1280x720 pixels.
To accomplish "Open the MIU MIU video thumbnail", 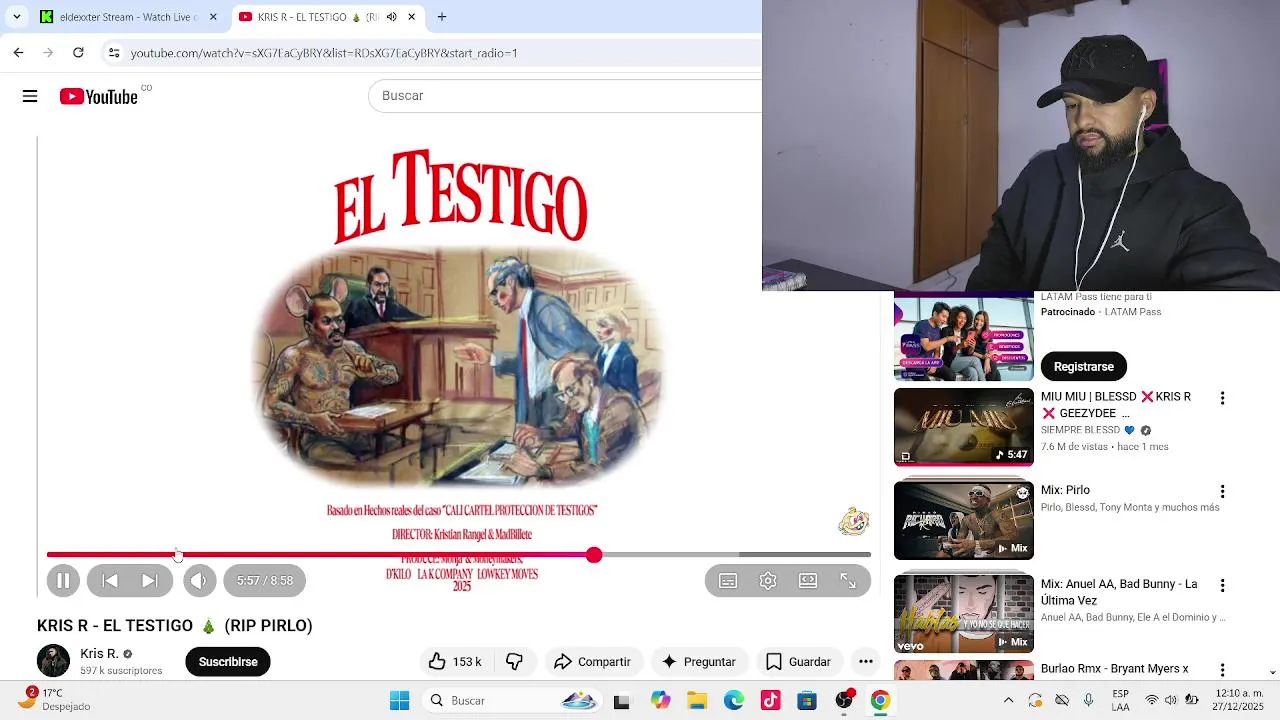I will [963, 427].
